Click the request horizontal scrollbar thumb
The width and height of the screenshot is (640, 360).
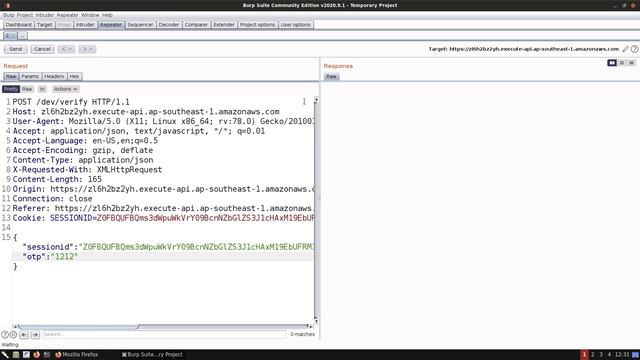coord(78,327)
